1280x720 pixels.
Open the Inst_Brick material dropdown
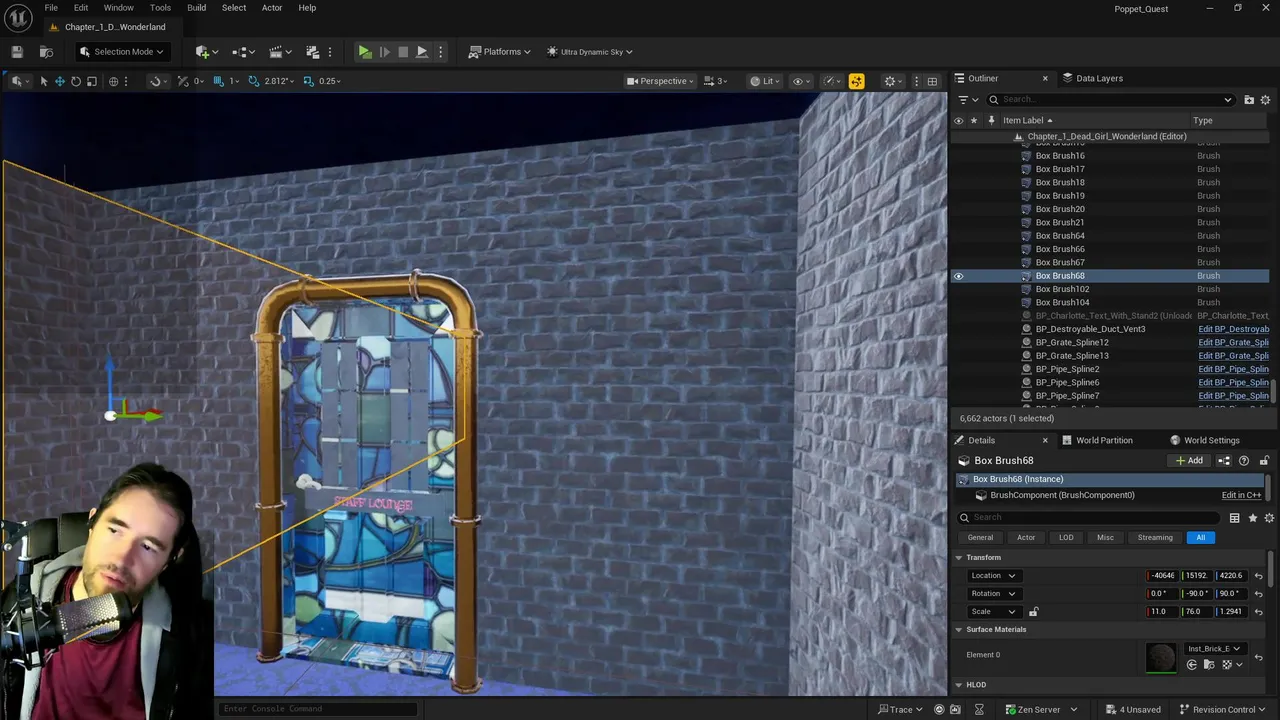point(1214,649)
